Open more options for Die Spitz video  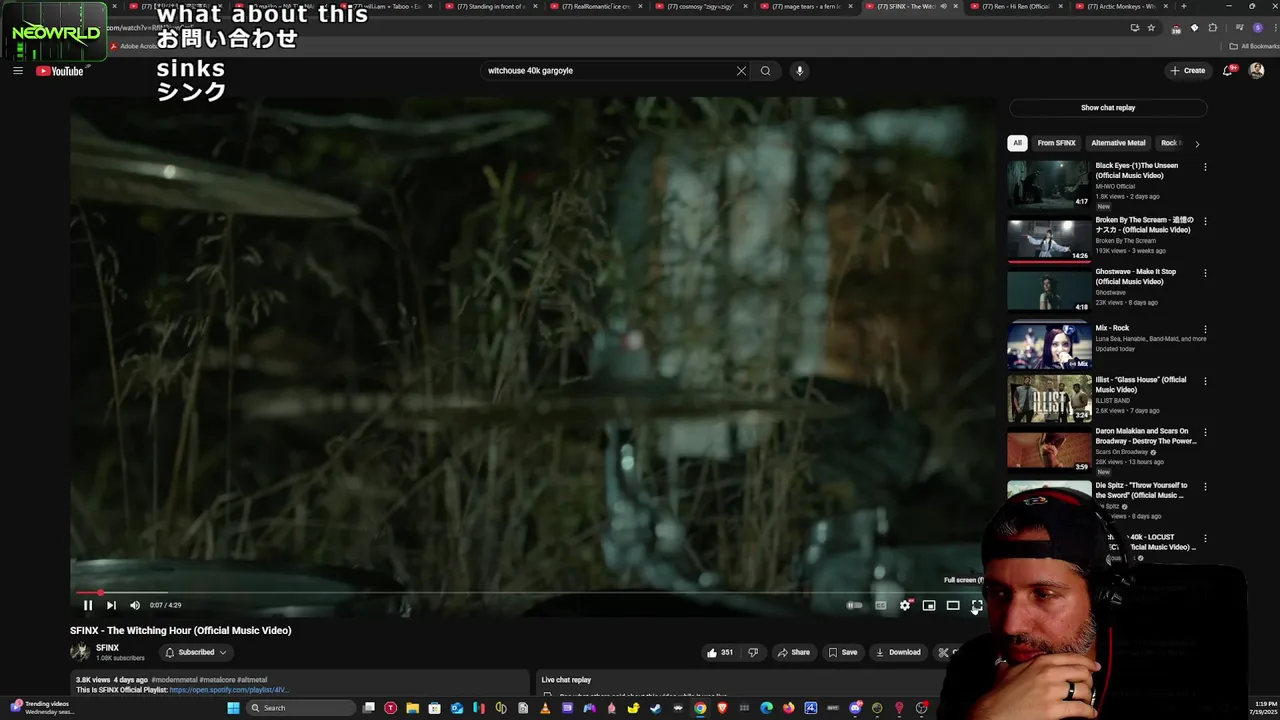click(1205, 487)
